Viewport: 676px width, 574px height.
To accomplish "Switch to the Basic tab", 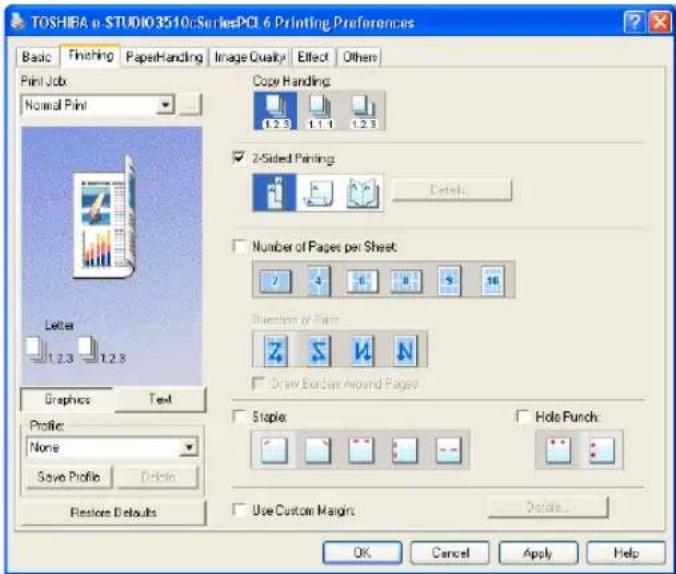I will point(37,56).
